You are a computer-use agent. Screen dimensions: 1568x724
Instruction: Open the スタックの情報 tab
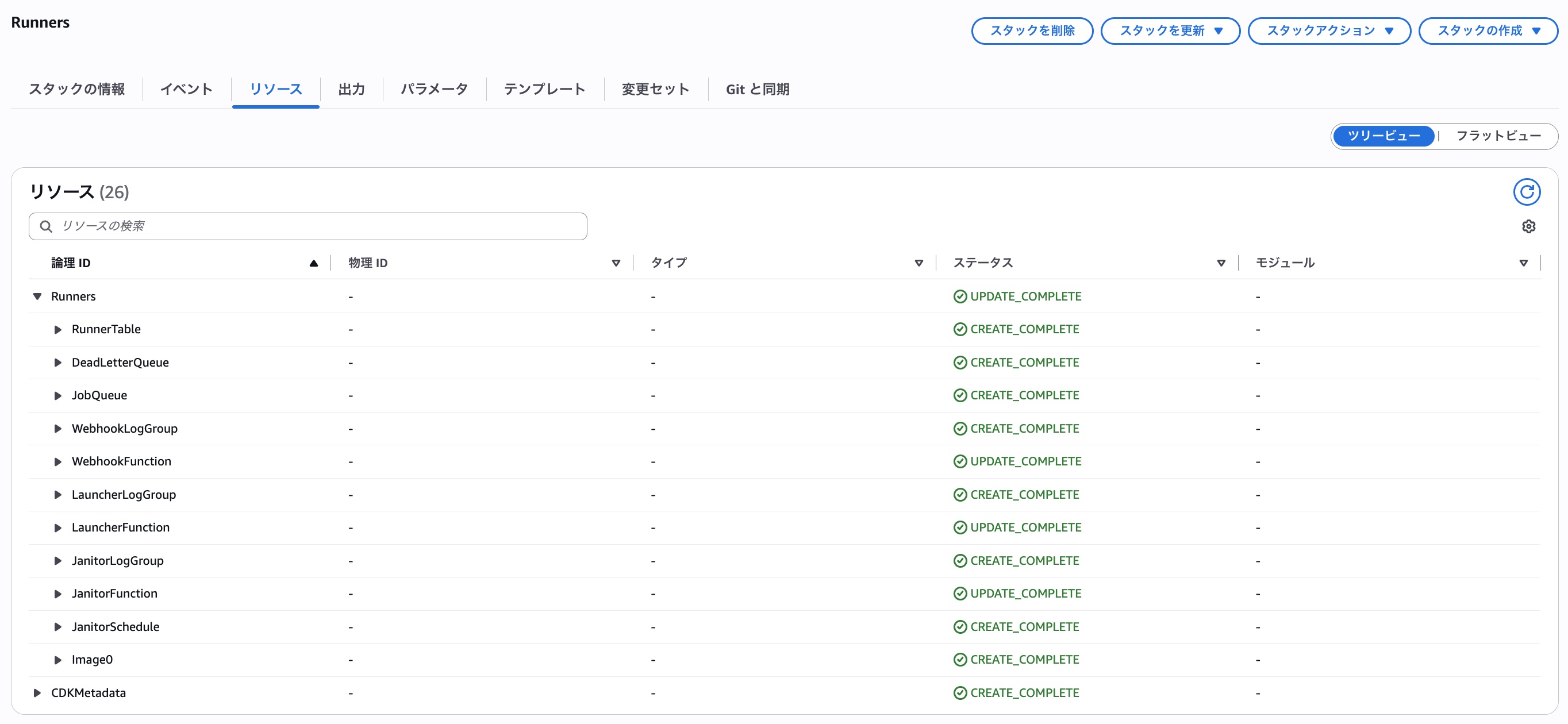(76, 90)
